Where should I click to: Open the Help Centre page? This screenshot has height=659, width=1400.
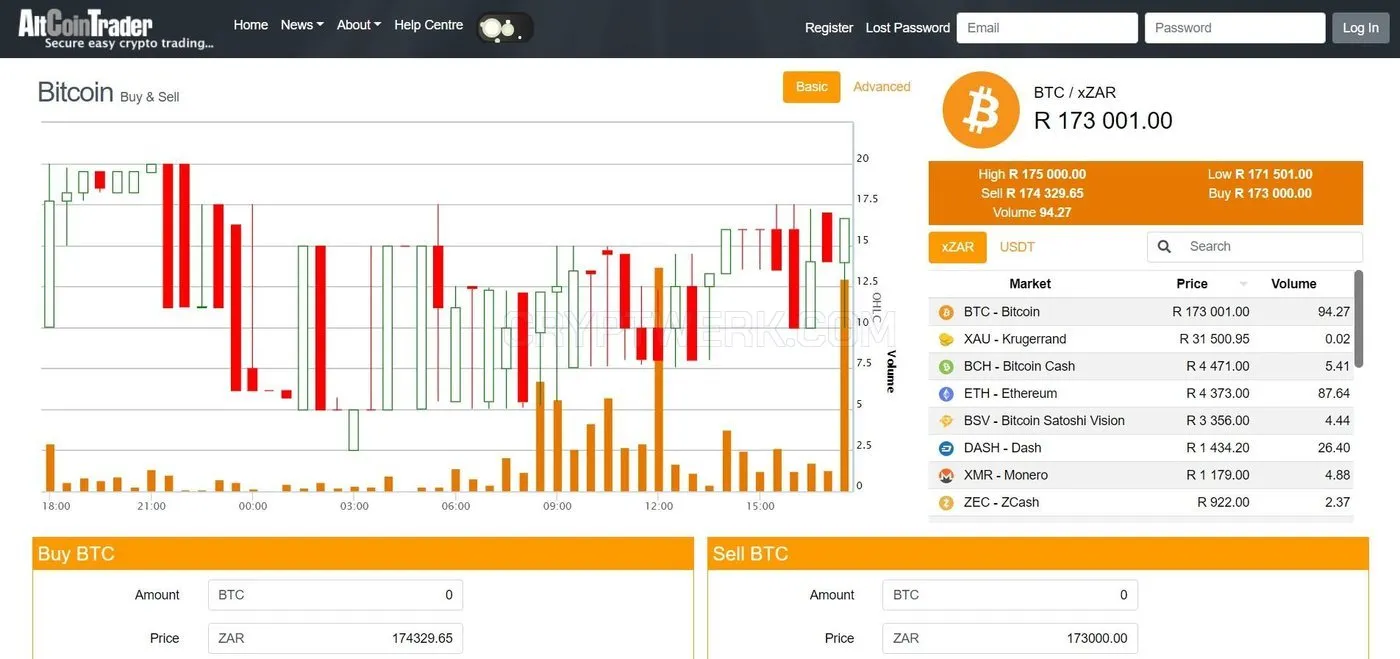tap(429, 25)
